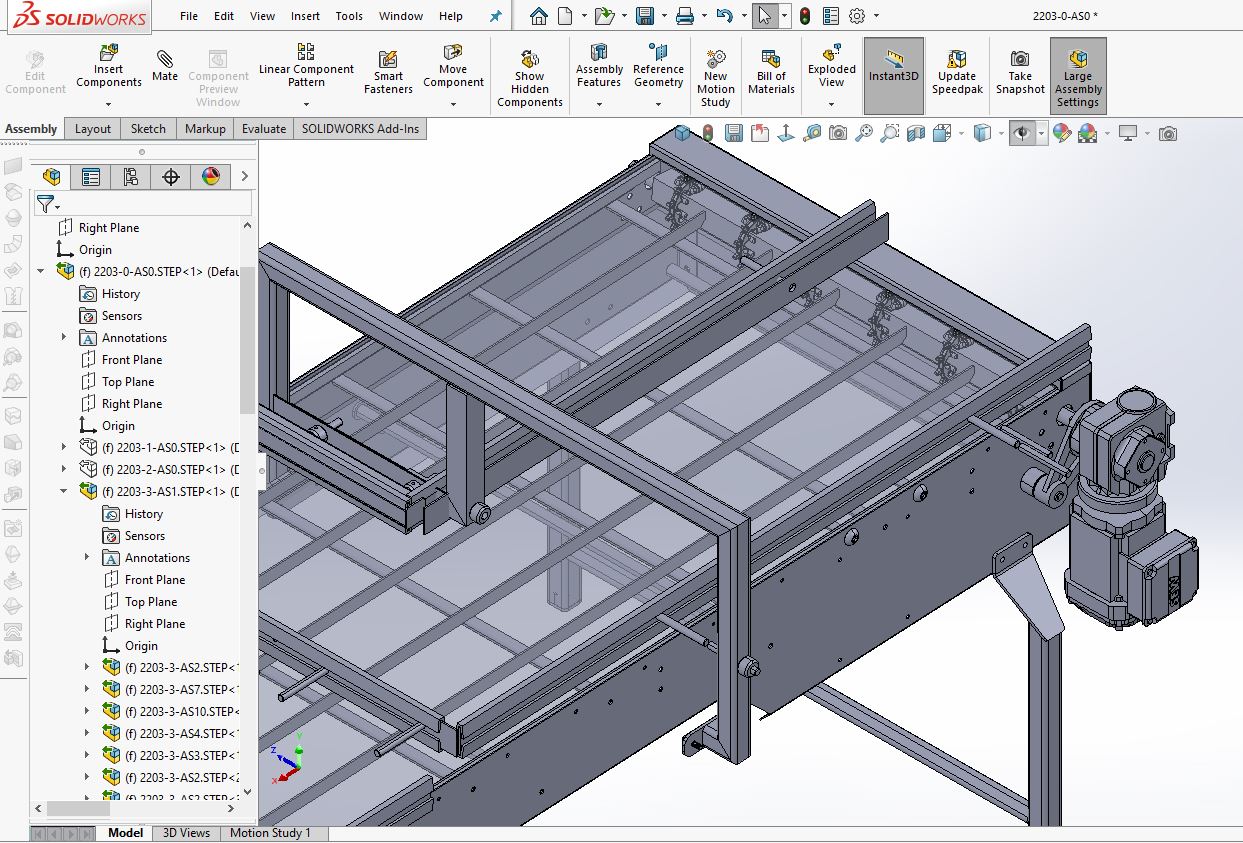Viewport: 1243px width, 843px height.
Task: Save the document with the disk icon
Action: [644, 16]
